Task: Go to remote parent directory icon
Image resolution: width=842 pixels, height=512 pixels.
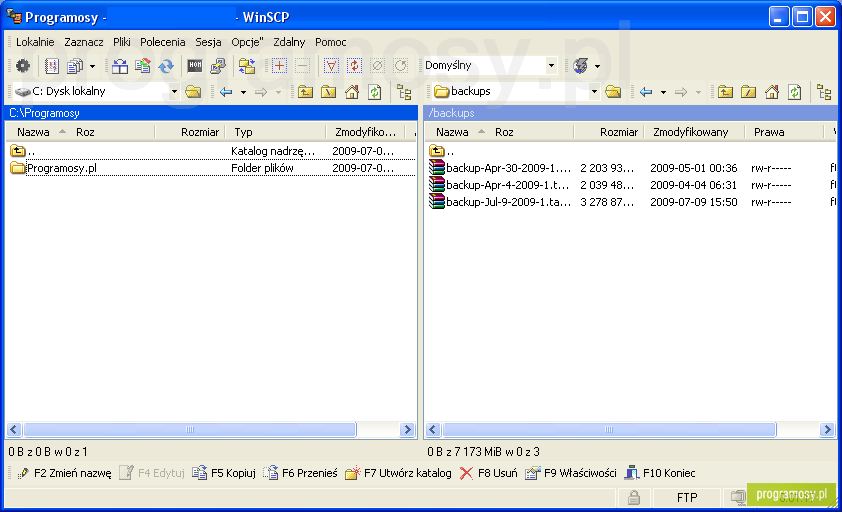Action: point(725,92)
